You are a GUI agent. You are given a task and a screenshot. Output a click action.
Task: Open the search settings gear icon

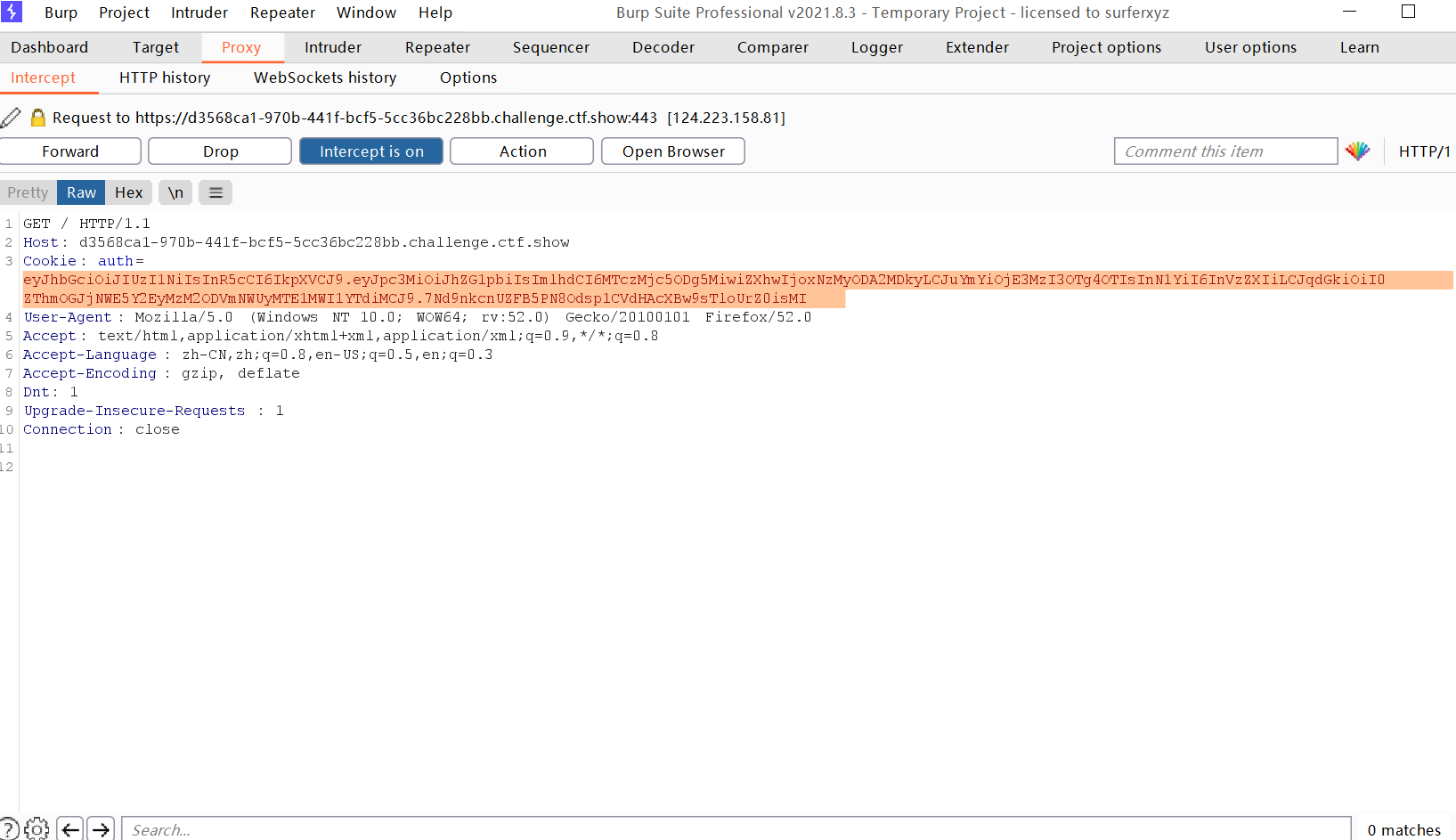(x=37, y=829)
